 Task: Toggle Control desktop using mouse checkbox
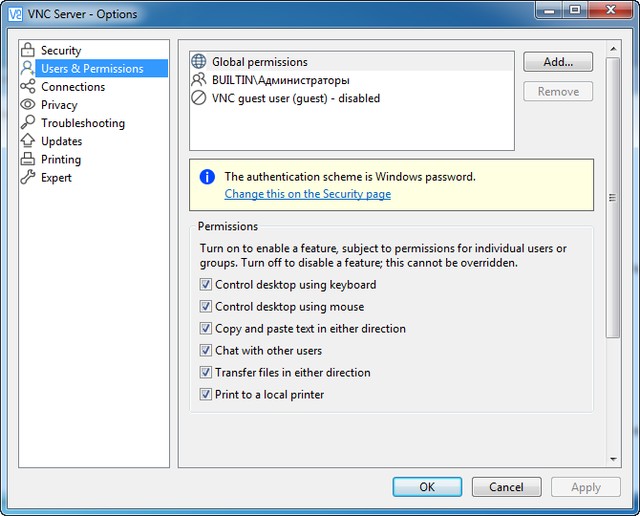[206, 306]
